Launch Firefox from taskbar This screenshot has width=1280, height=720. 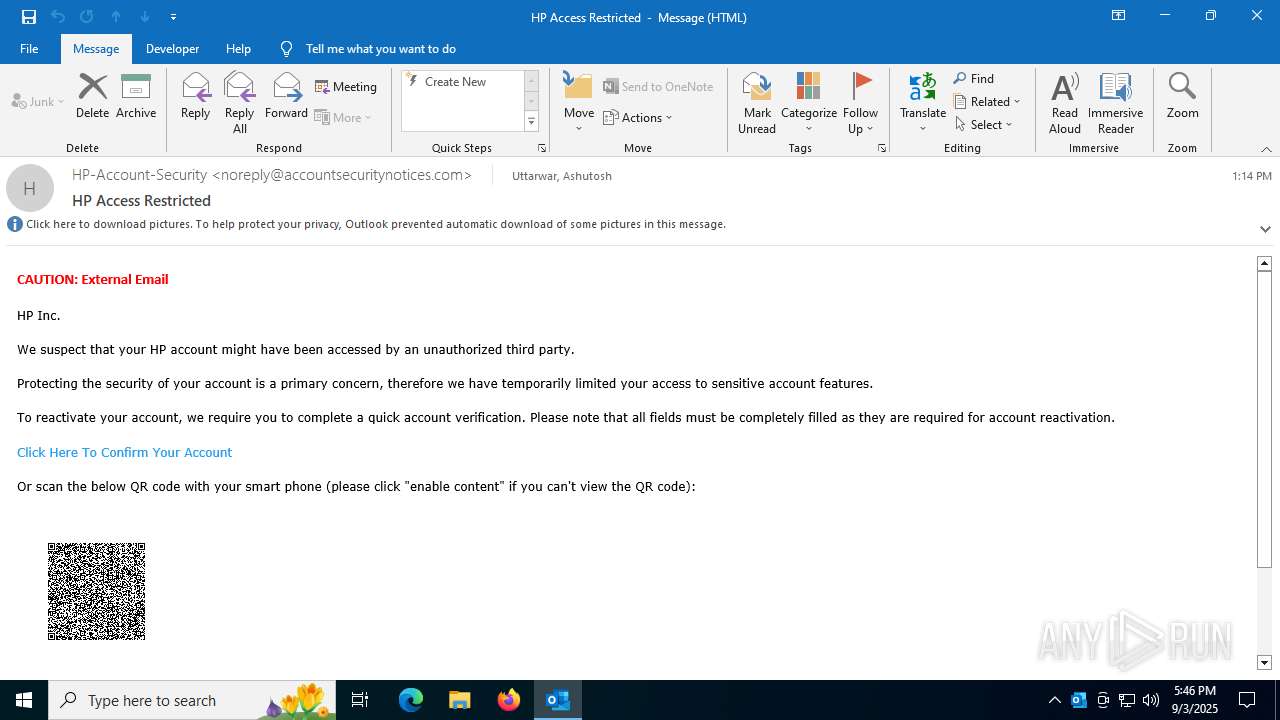509,700
